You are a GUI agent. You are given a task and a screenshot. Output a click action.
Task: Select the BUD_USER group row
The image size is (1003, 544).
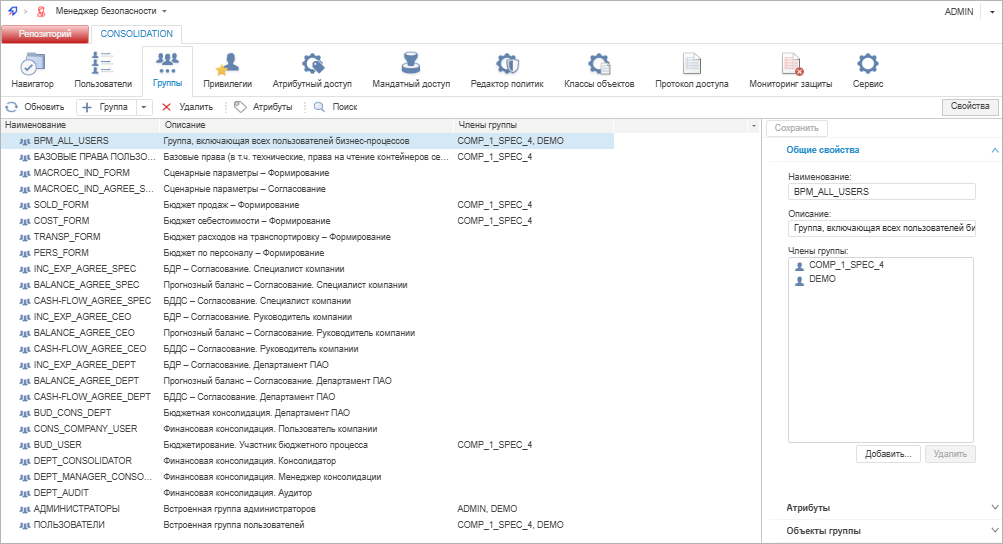[307, 445]
